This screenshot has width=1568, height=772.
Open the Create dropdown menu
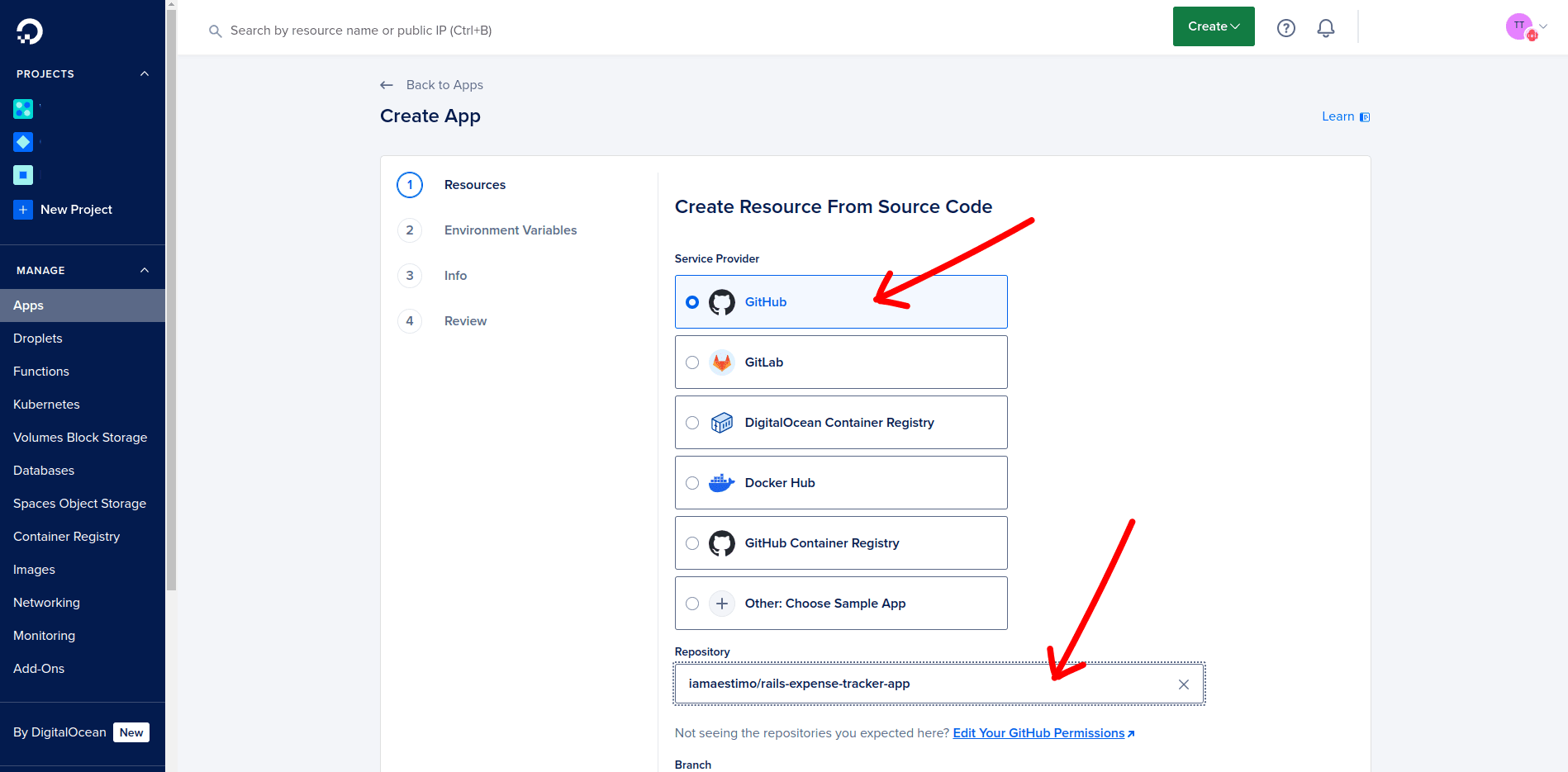1213,26
